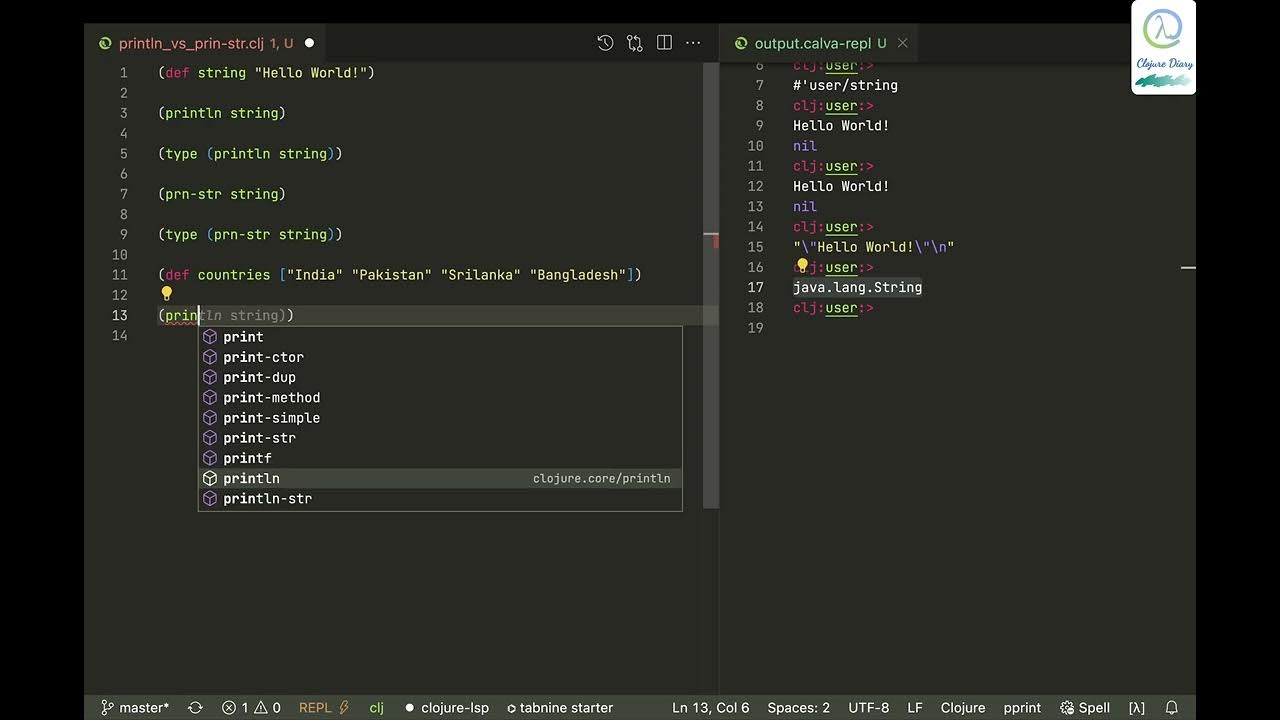Click java.lang.String in the REPL output
The width and height of the screenshot is (1280, 720).
click(858, 287)
